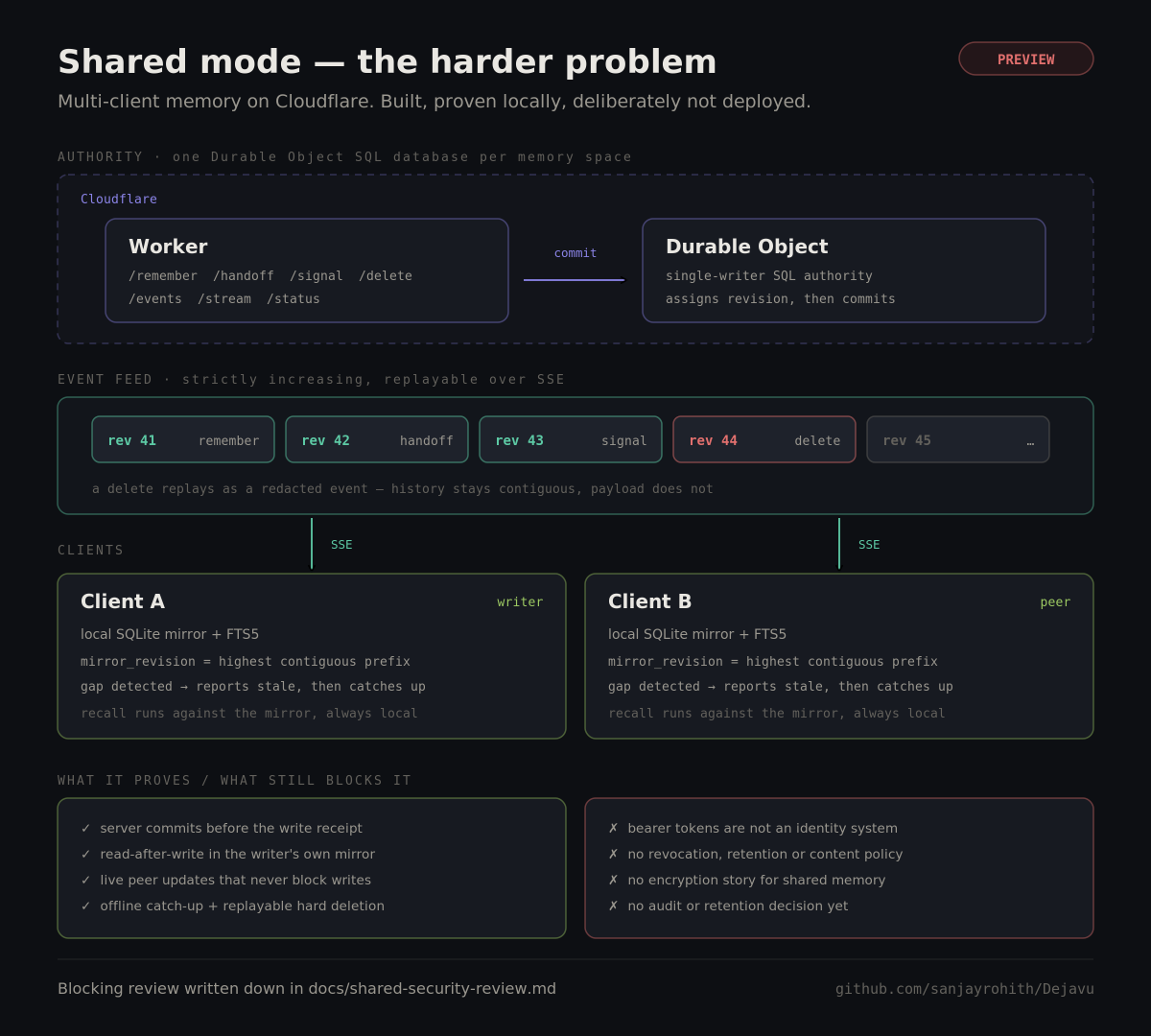The width and height of the screenshot is (1151, 1036).
Task: Click Client B gap detected line
Action: pos(781,687)
